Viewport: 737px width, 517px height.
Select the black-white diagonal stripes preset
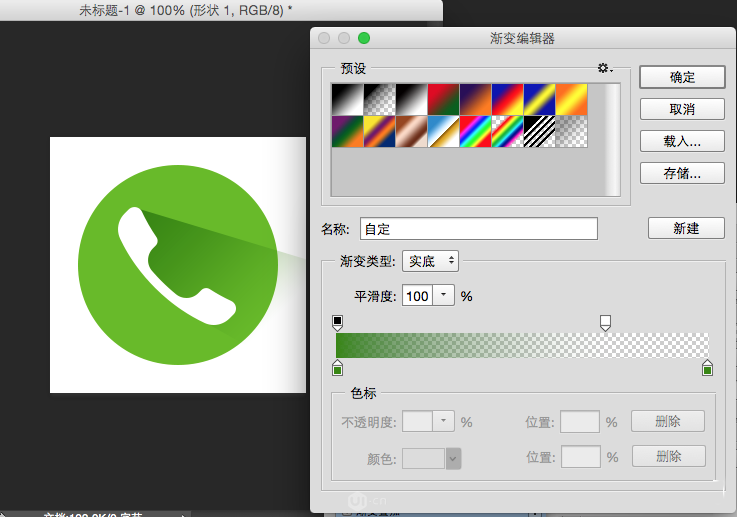click(x=539, y=132)
